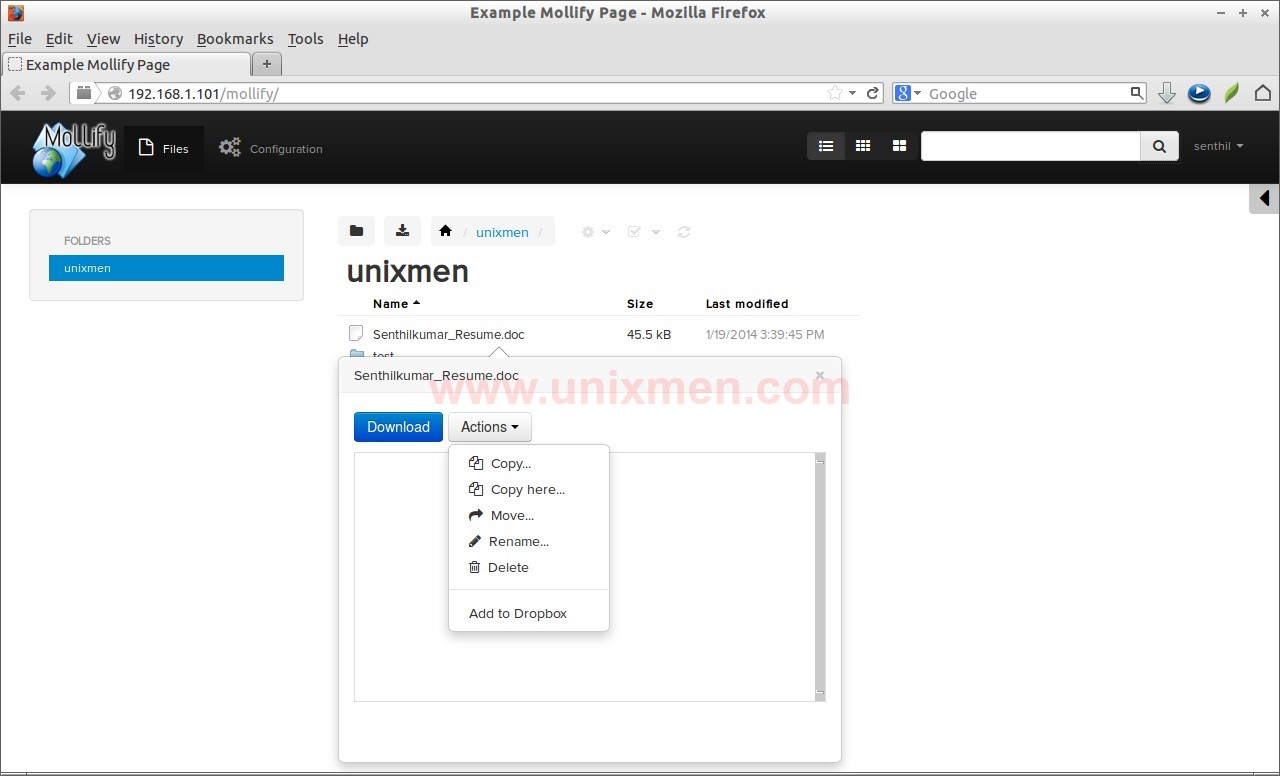Refresh the folder listing
The height and width of the screenshot is (776, 1280).
tap(684, 232)
